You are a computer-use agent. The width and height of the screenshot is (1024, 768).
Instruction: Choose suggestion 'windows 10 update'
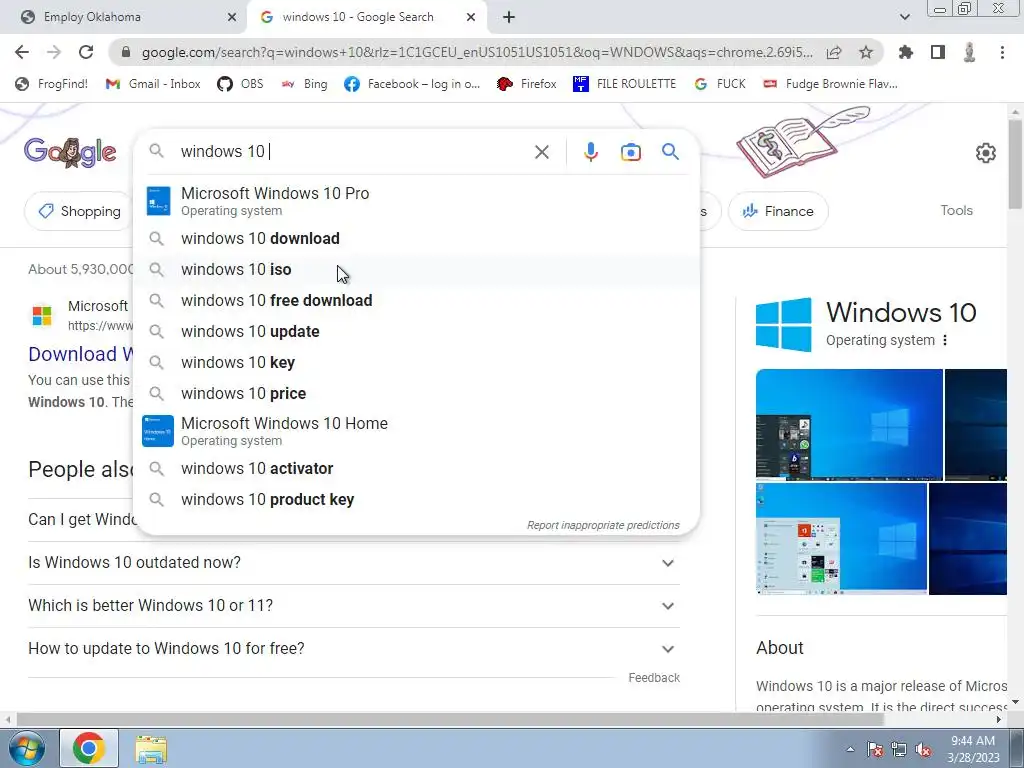pos(416,331)
